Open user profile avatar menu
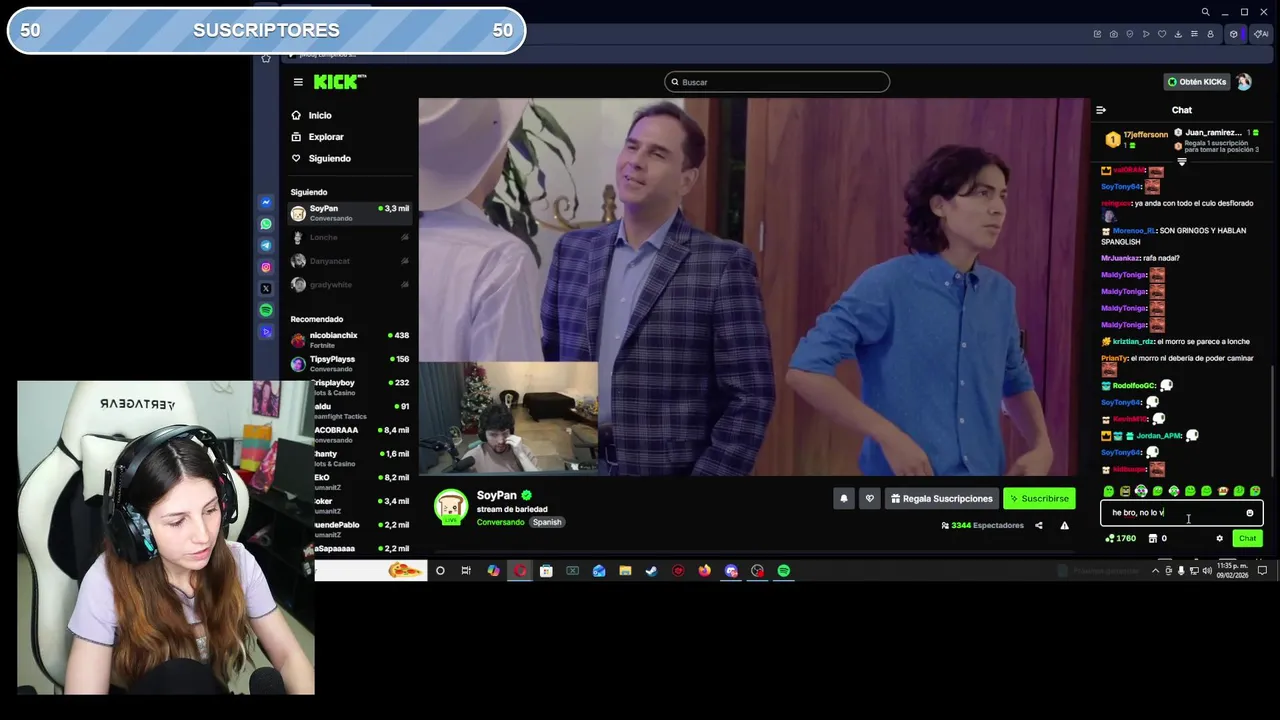This screenshot has width=1280, height=720. (x=1244, y=82)
